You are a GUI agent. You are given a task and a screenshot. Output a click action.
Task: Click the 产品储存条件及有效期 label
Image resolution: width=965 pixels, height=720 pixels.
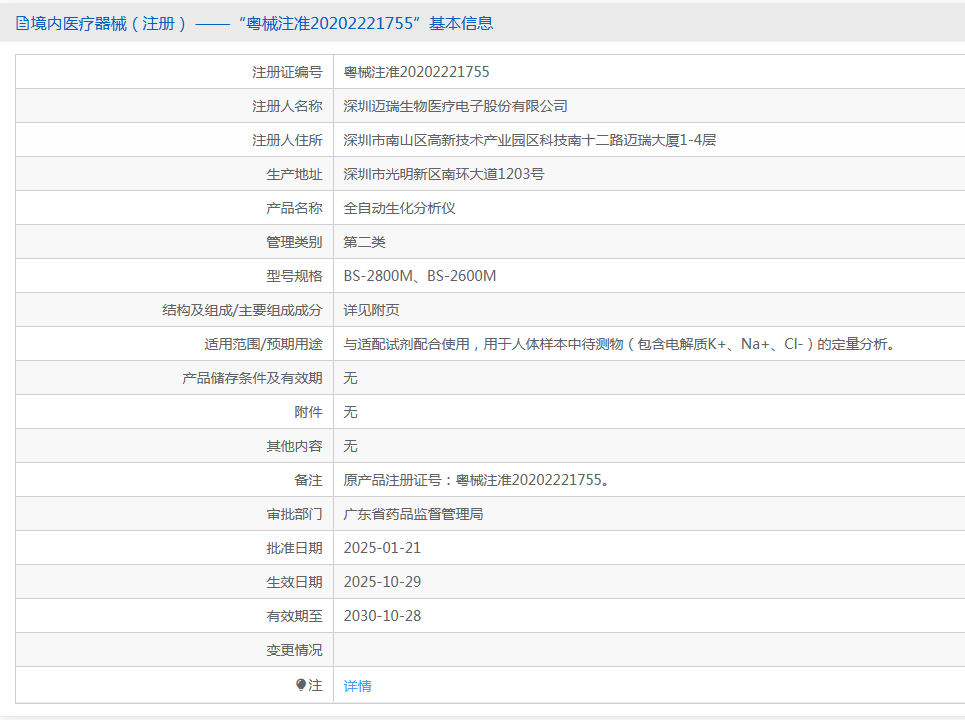[252, 378]
